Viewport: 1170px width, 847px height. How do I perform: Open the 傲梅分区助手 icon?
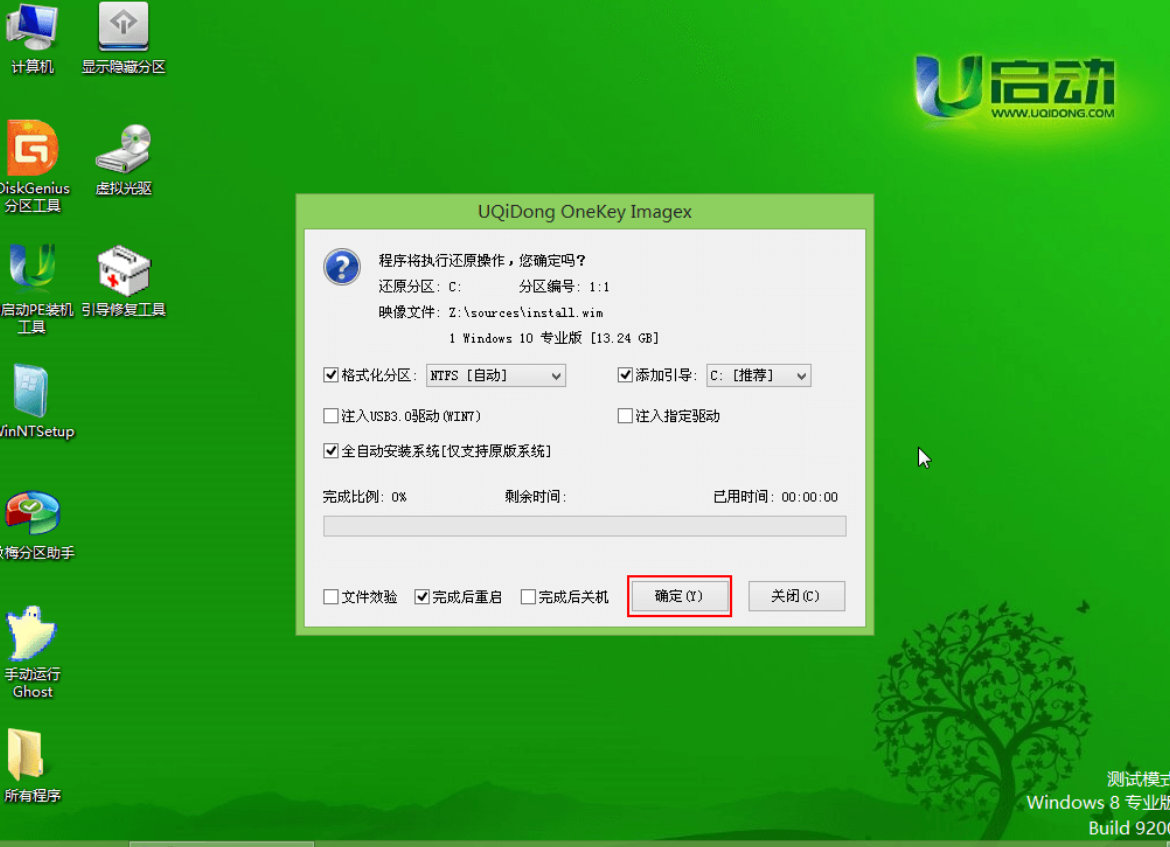point(34,525)
